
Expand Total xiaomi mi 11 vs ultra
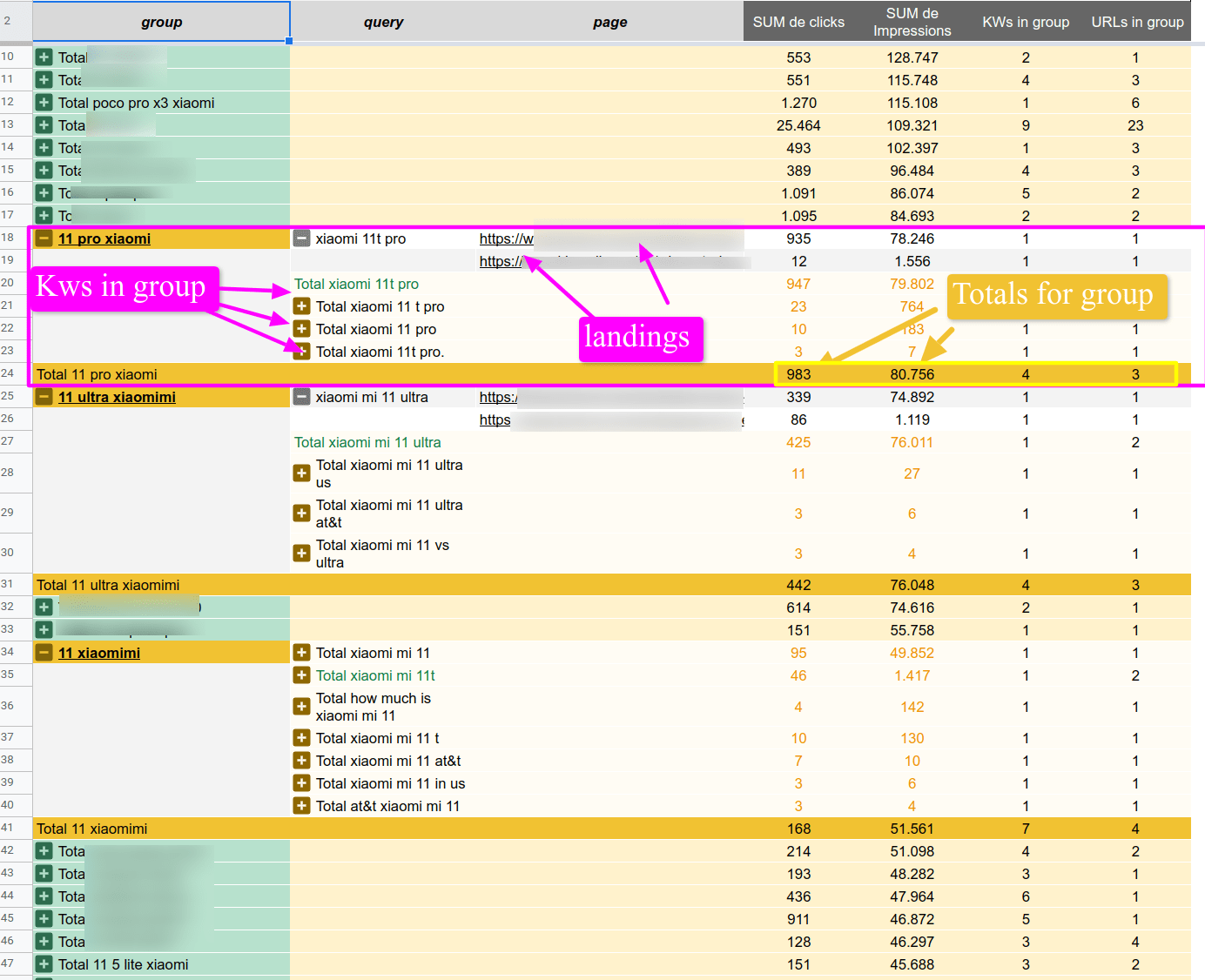(302, 554)
